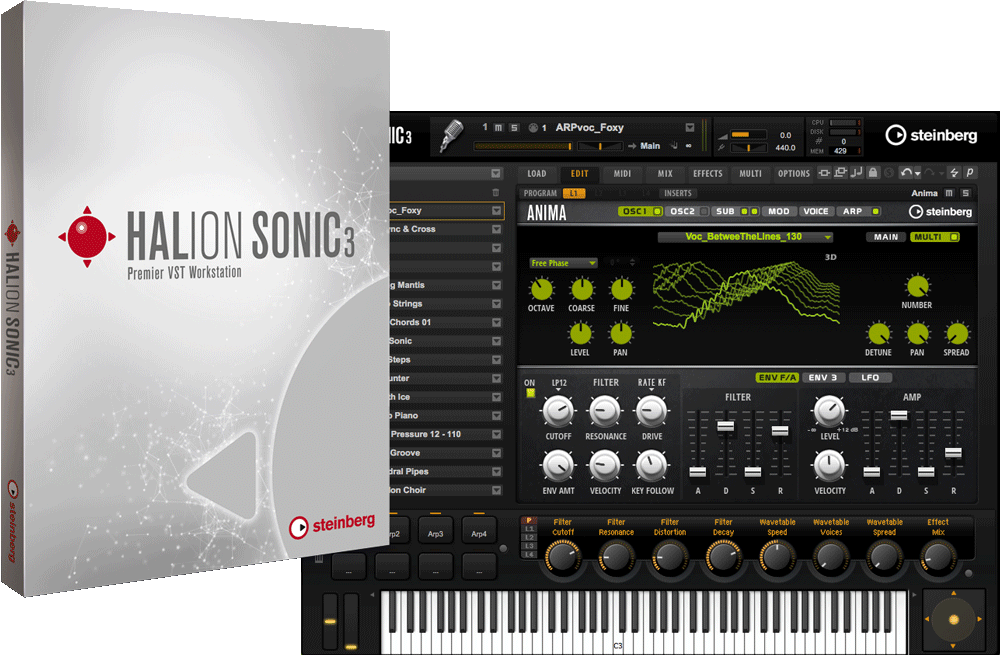The width and height of the screenshot is (1000, 655).
Task: Select the P quick control assignment
Action: [x=529, y=520]
